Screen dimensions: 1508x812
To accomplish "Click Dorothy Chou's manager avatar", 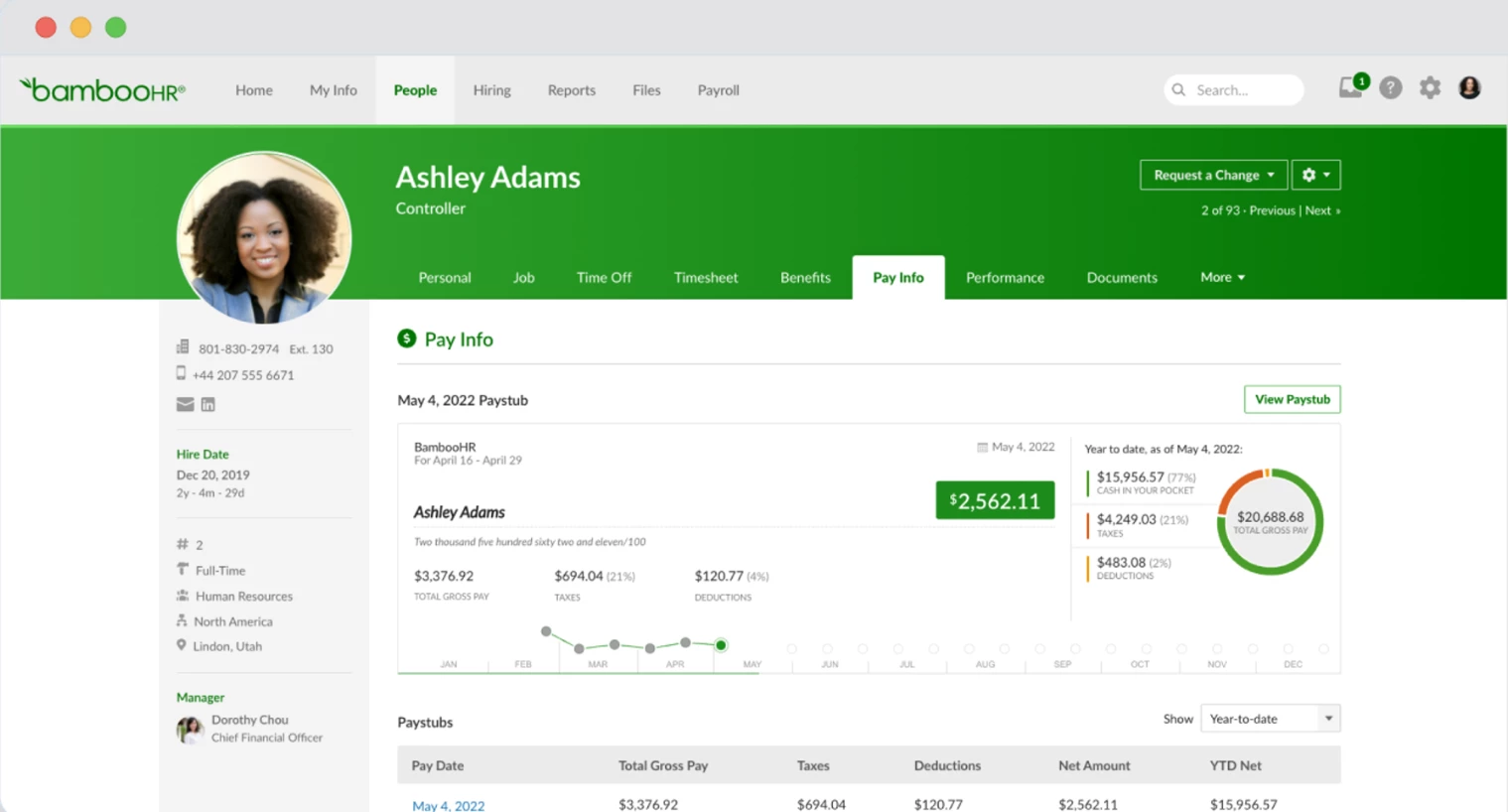I will coord(190,730).
